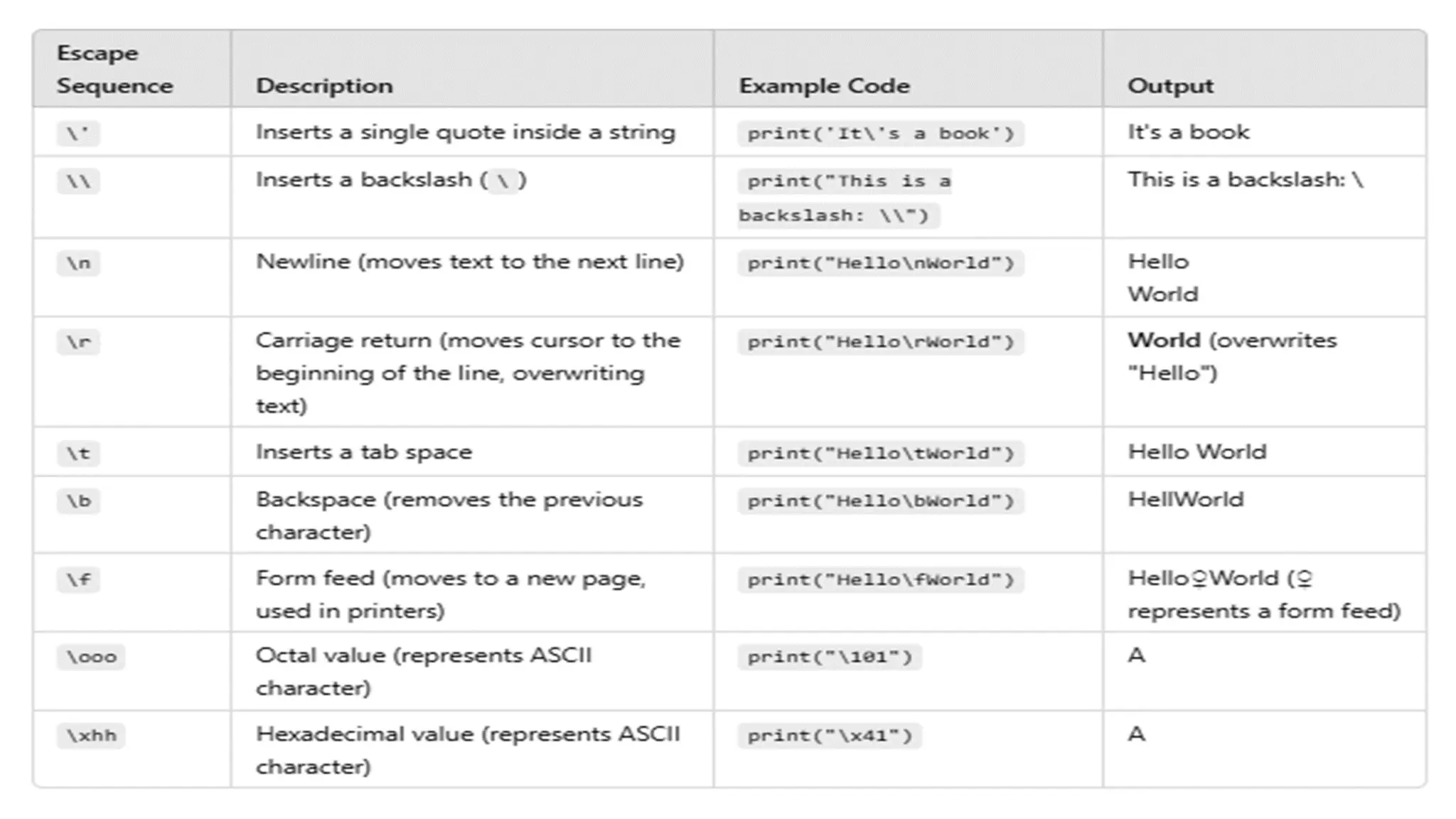Click the print('It\'s a book') code example
Screen dimensions: 1456x819
tap(880, 134)
